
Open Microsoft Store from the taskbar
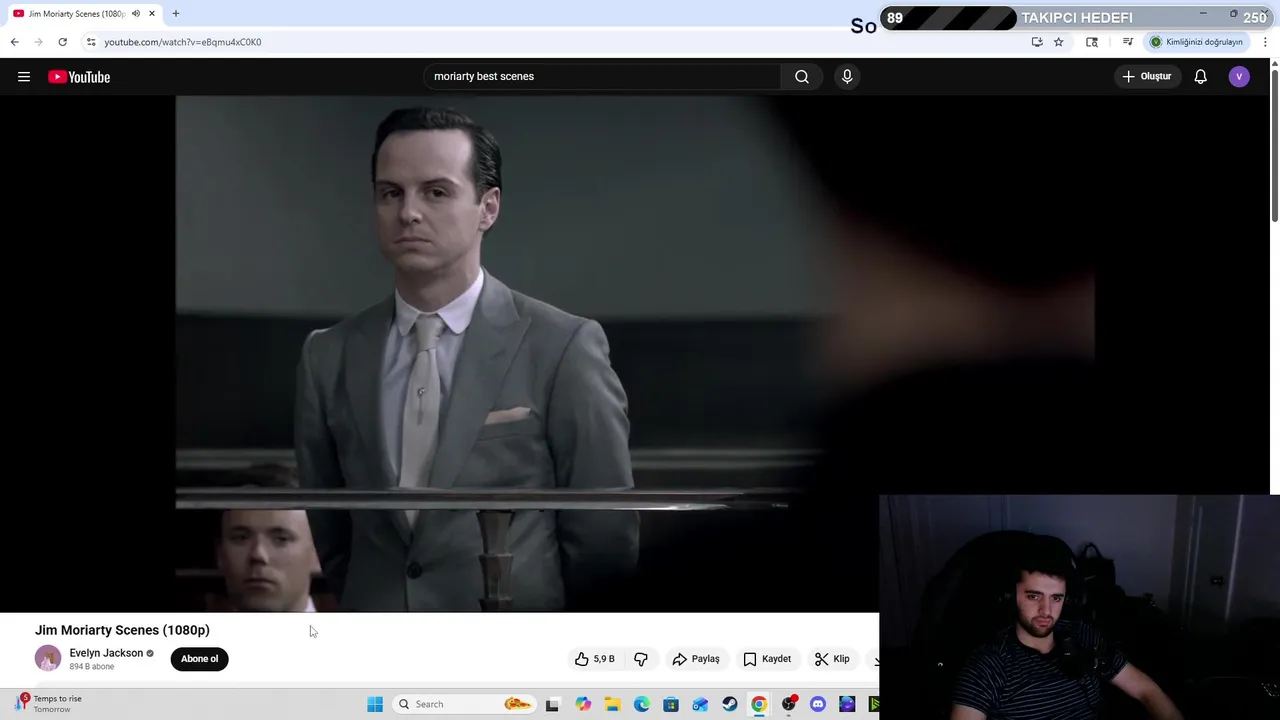671,704
